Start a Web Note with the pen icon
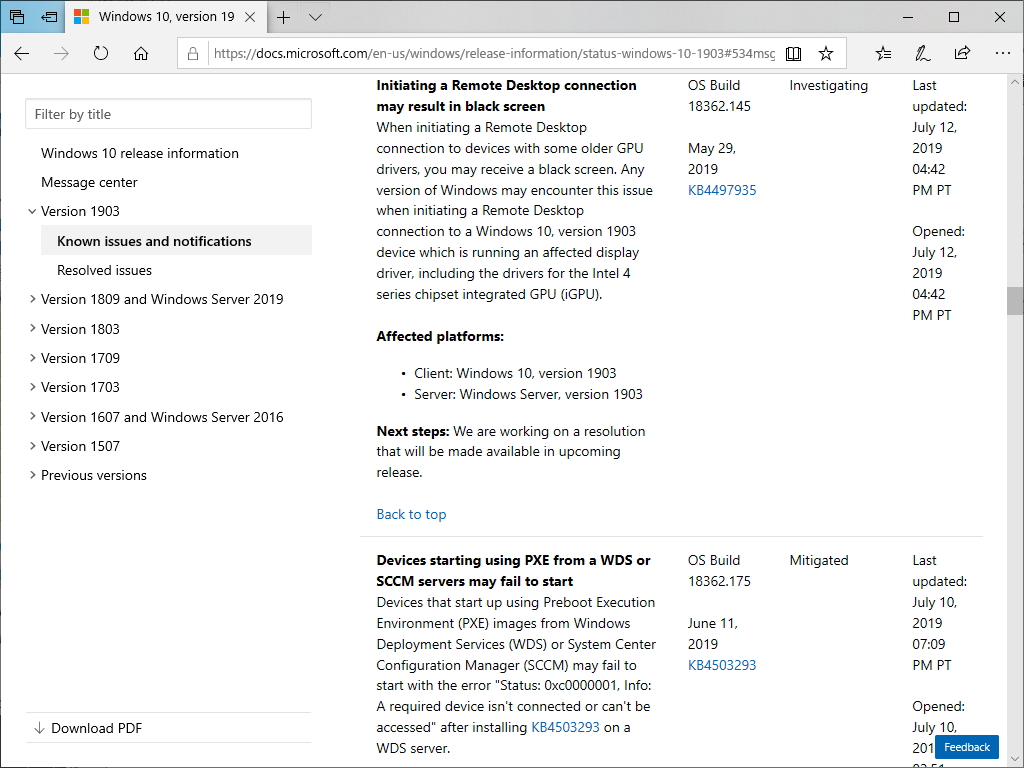The height and width of the screenshot is (768, 1024). pos(921,53)
